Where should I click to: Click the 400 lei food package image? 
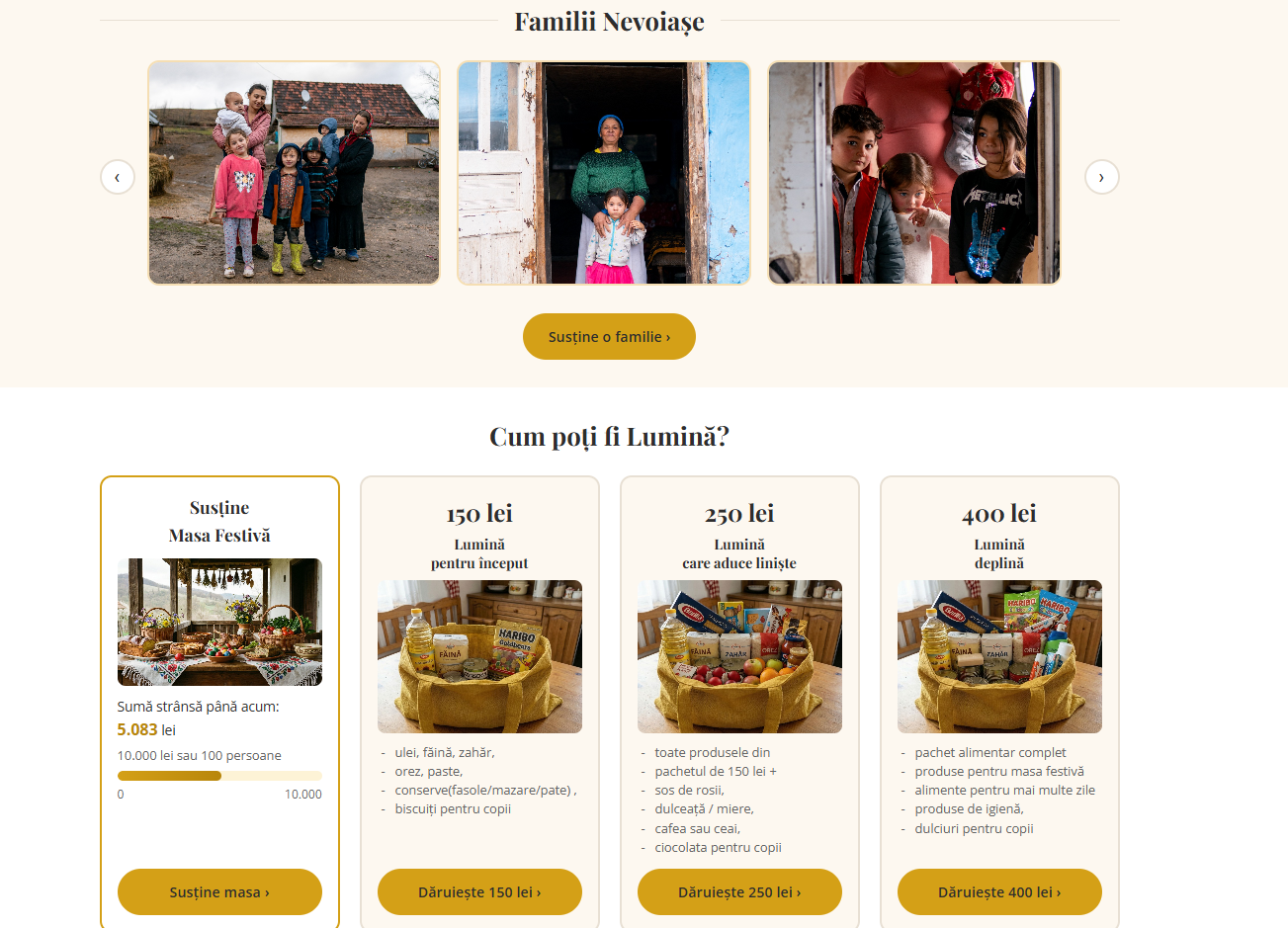[x=999, y=656]
